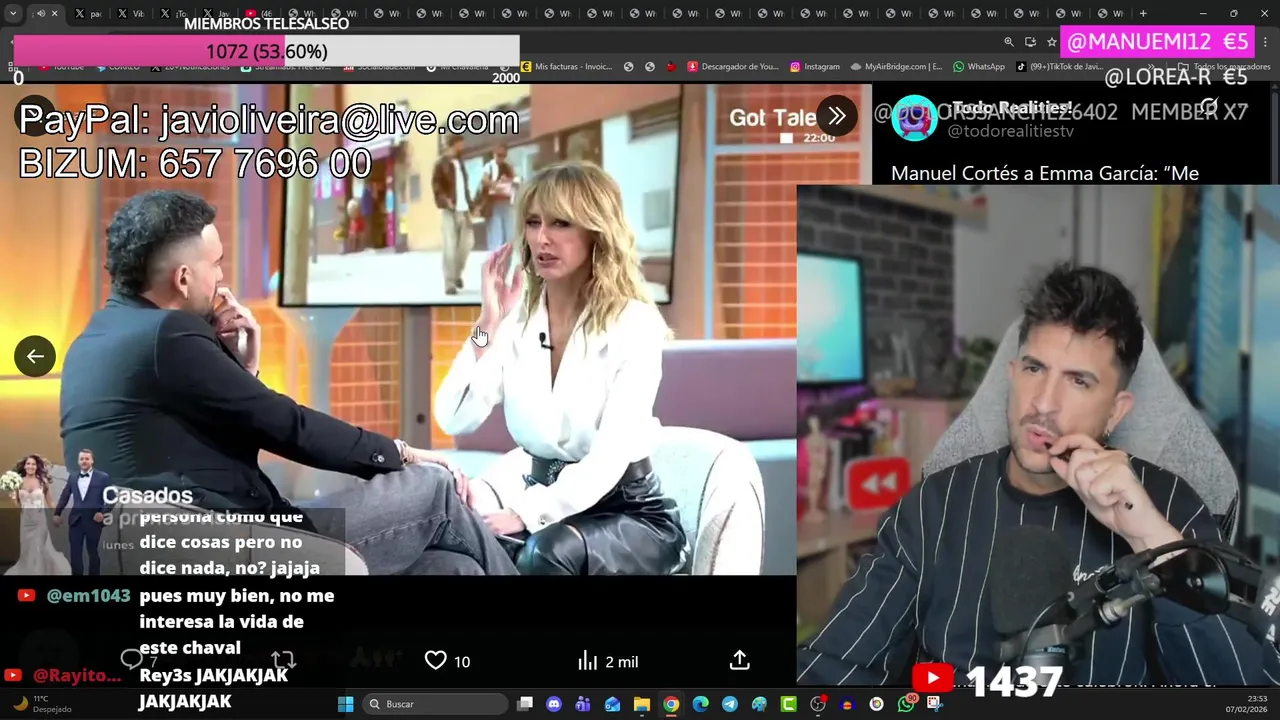Go back with the left arrow on the video
This screenshot has width=1280, height=720.
click(35, 356)
